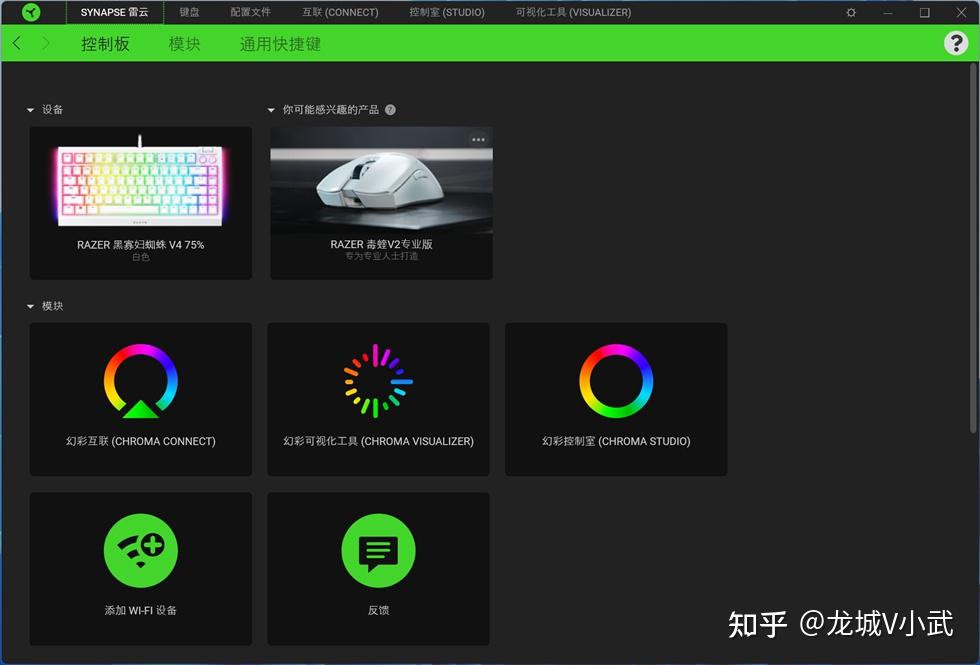Open the 通用快捷键 tab
Screen dimensions: 980x665
pos(281,43)
